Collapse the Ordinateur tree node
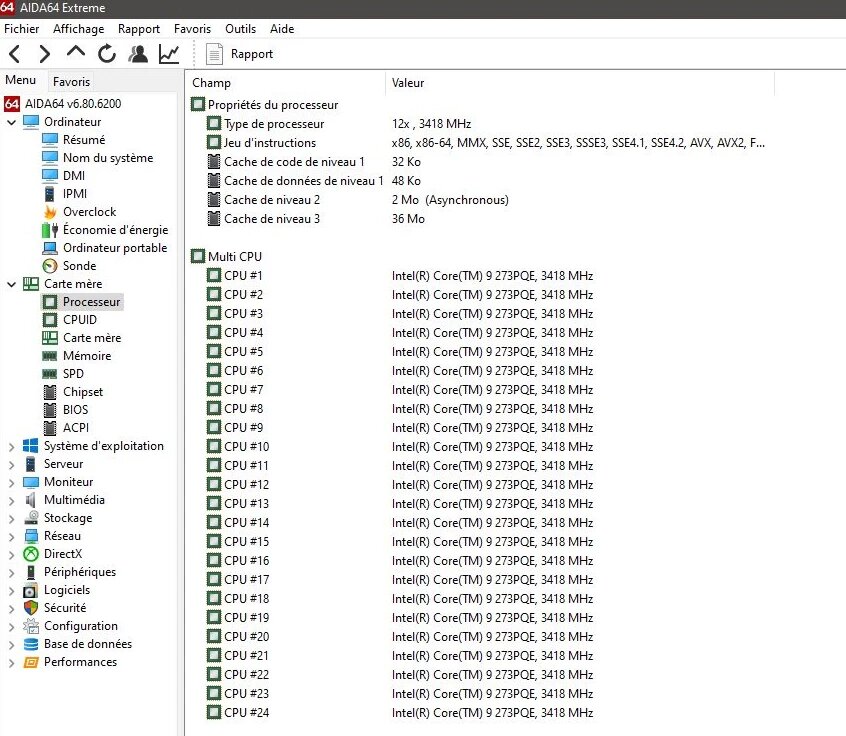The height and width of the screenshot is (736, 846). tap(11, 122)
